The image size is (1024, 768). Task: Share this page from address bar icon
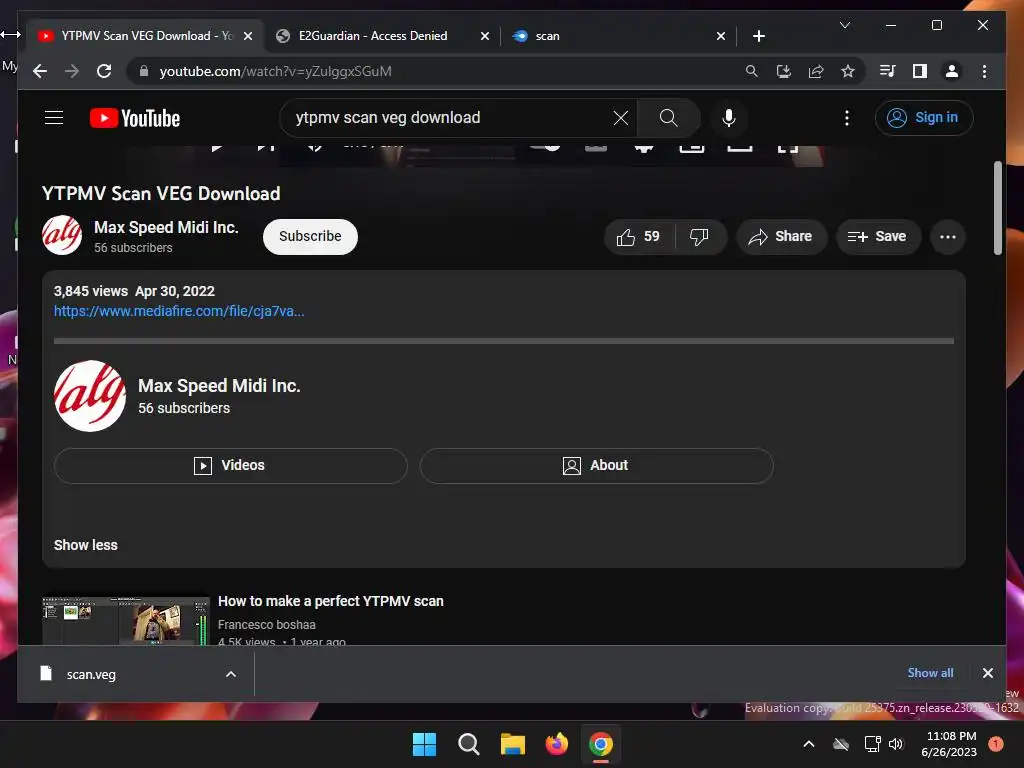point(816,71)
